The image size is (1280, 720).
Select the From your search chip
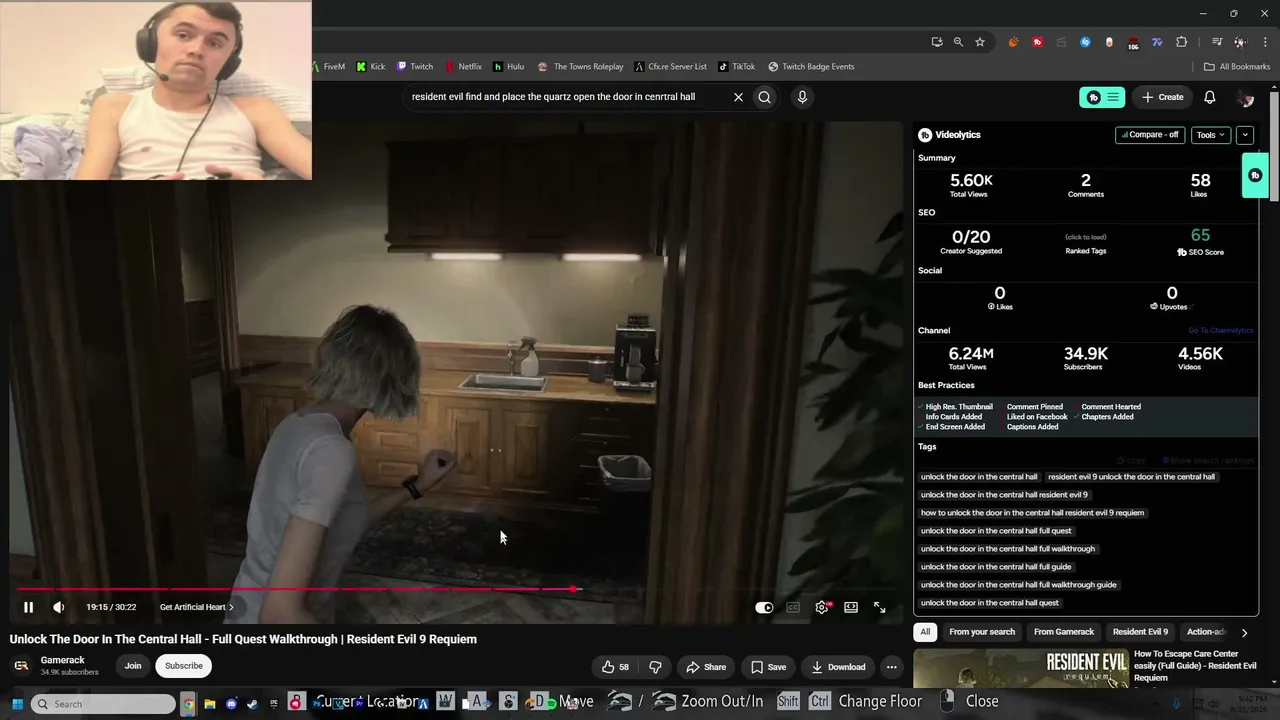point(982,632)
